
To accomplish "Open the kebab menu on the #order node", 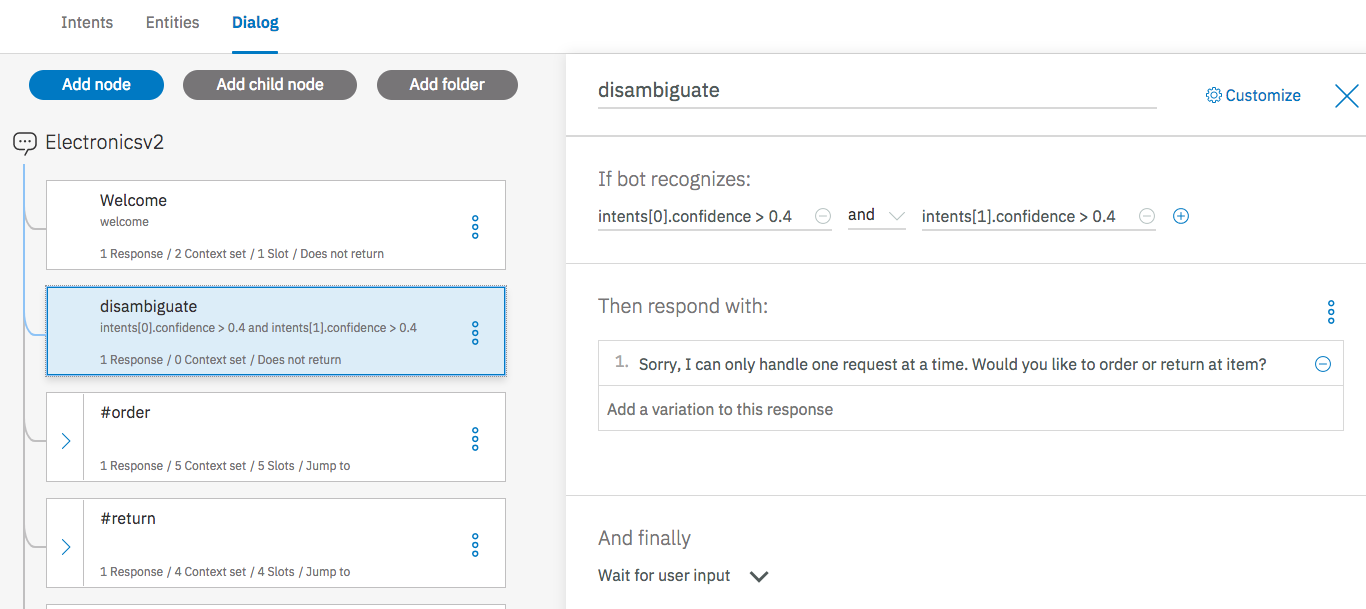I will [x=474, y=437].
